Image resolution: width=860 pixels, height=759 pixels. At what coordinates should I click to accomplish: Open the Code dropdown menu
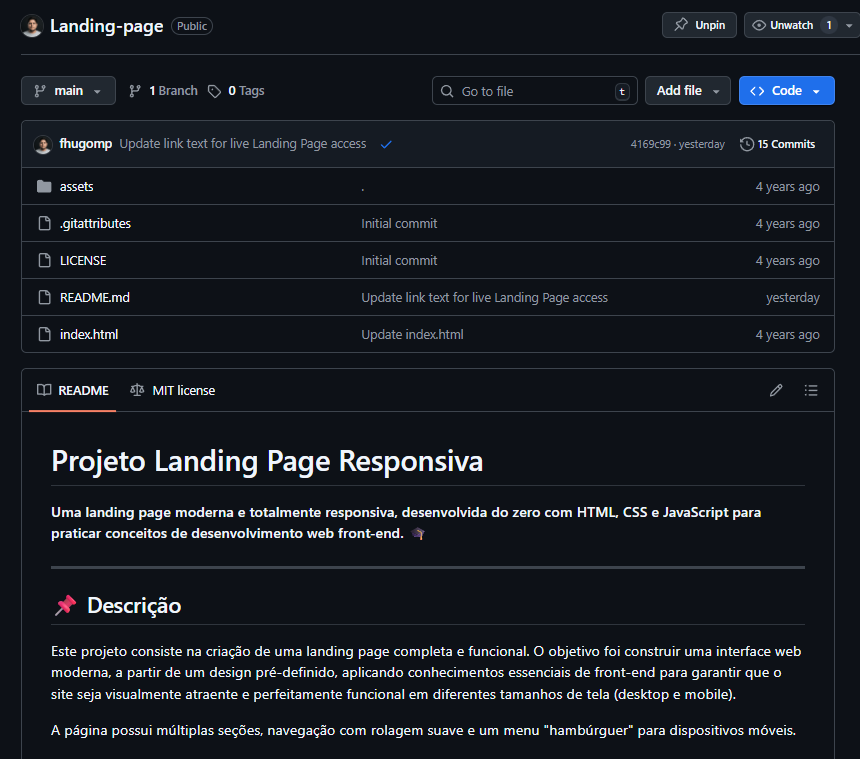786,90
